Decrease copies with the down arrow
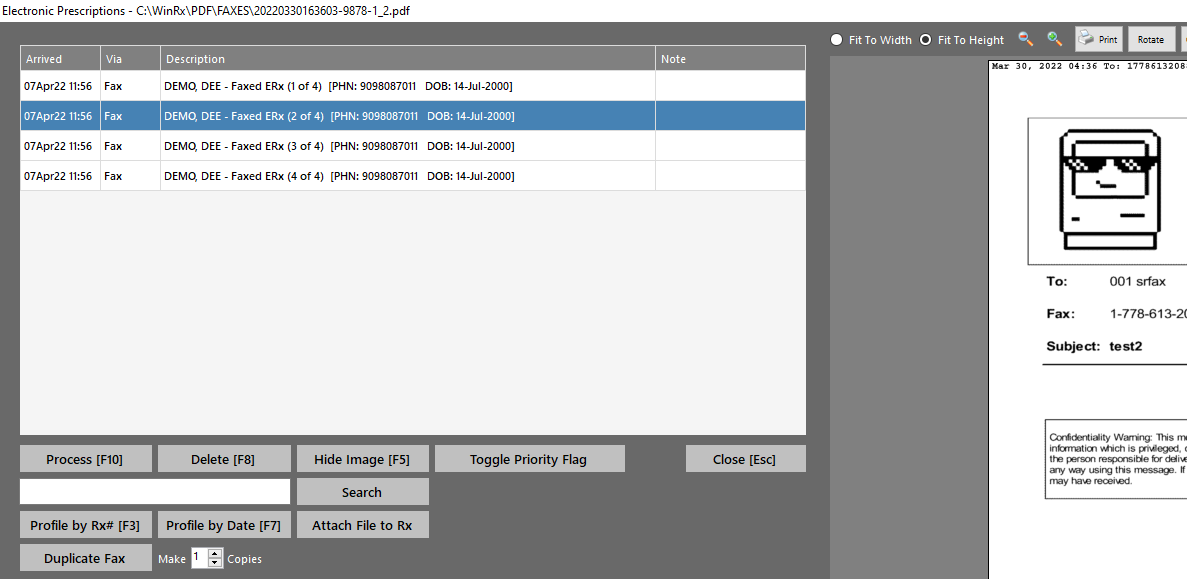The width and height of the screenshot is (1187, 579). pyautogui.click(x=214, y=563)
